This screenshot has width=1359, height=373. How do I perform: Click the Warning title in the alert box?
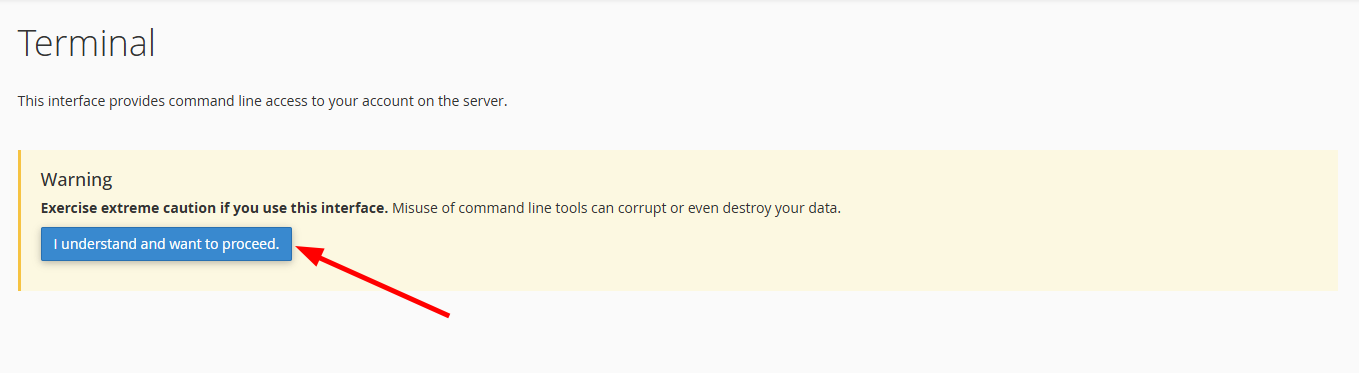point(76,180)
